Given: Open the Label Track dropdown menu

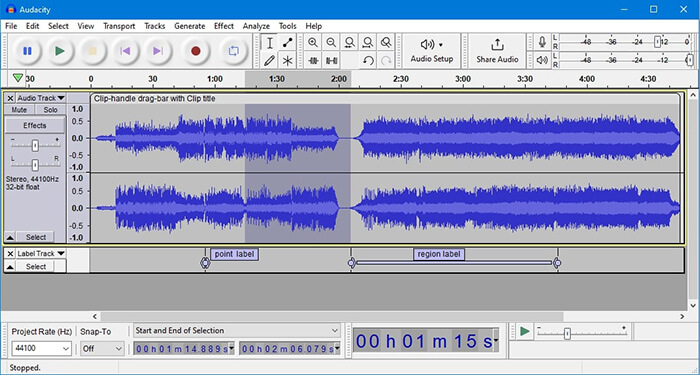Looking at the screenshot, I should [41, 253].
